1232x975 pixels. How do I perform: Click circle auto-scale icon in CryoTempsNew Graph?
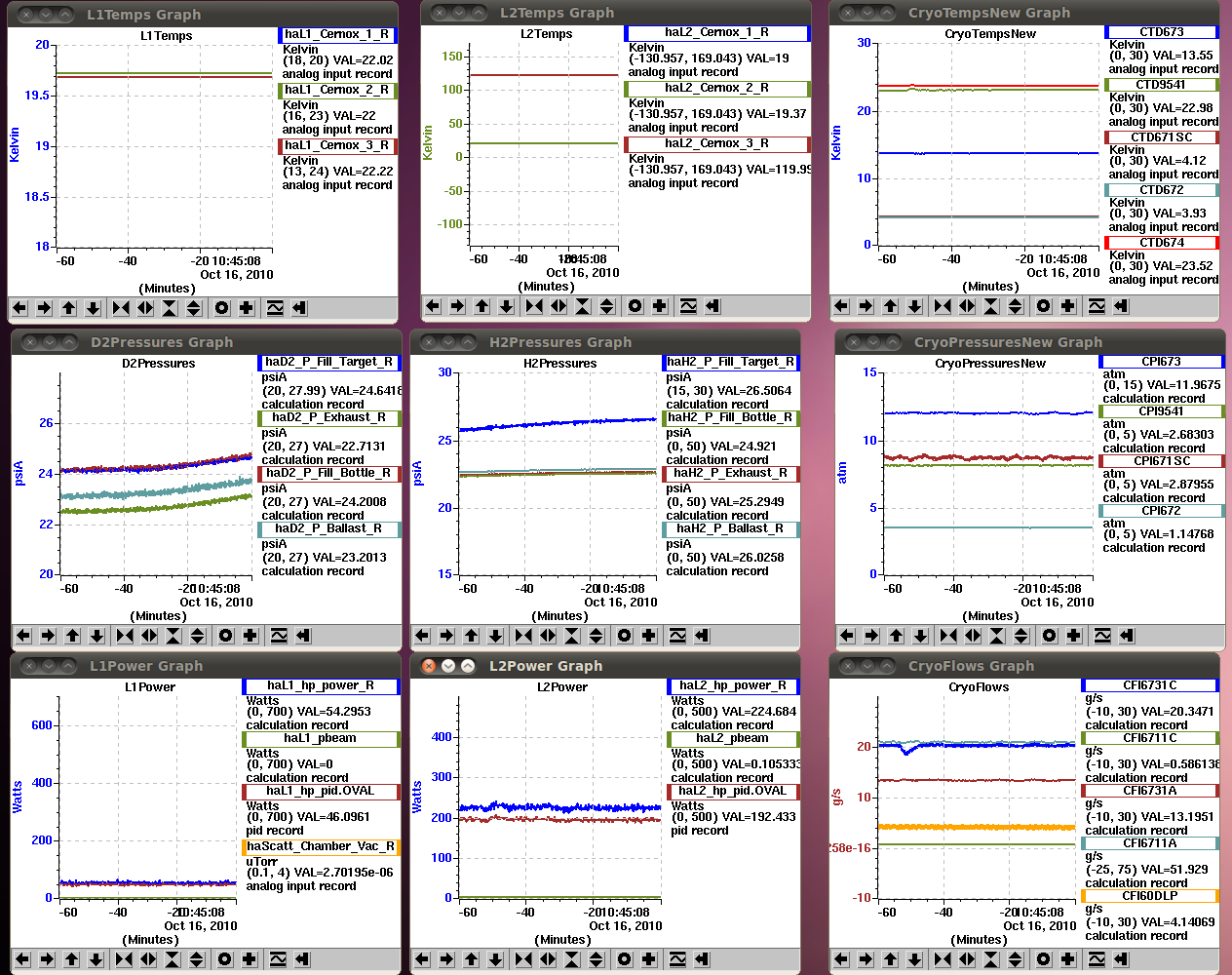click(1044, 306)
